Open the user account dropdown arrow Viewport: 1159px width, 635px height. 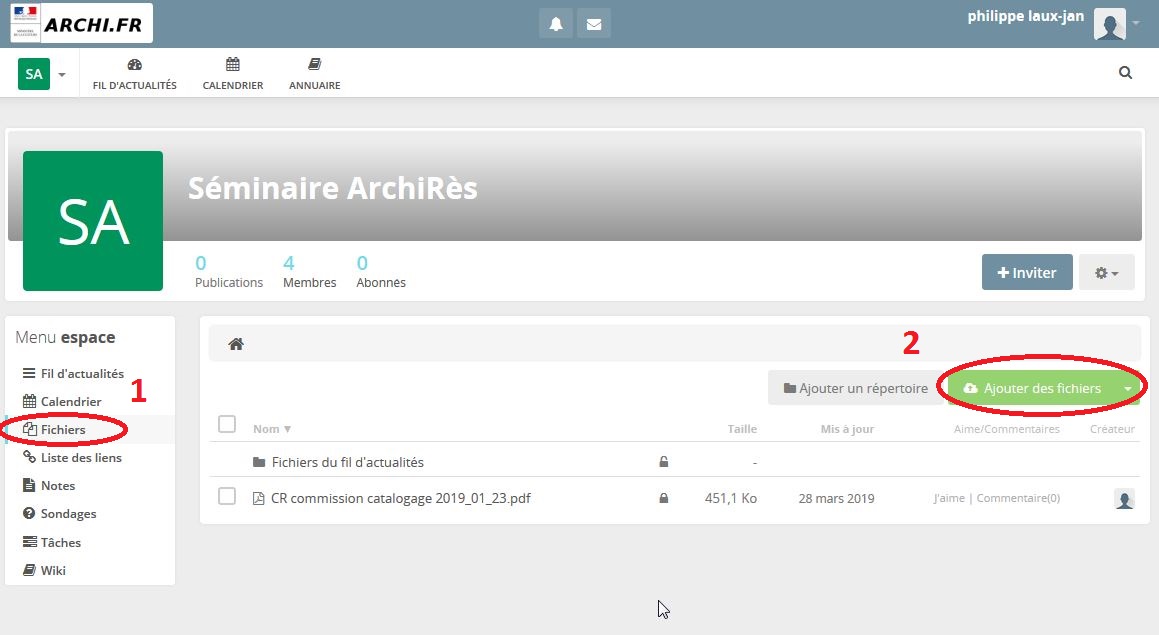pyautogui.click(x=1136, y=24)
